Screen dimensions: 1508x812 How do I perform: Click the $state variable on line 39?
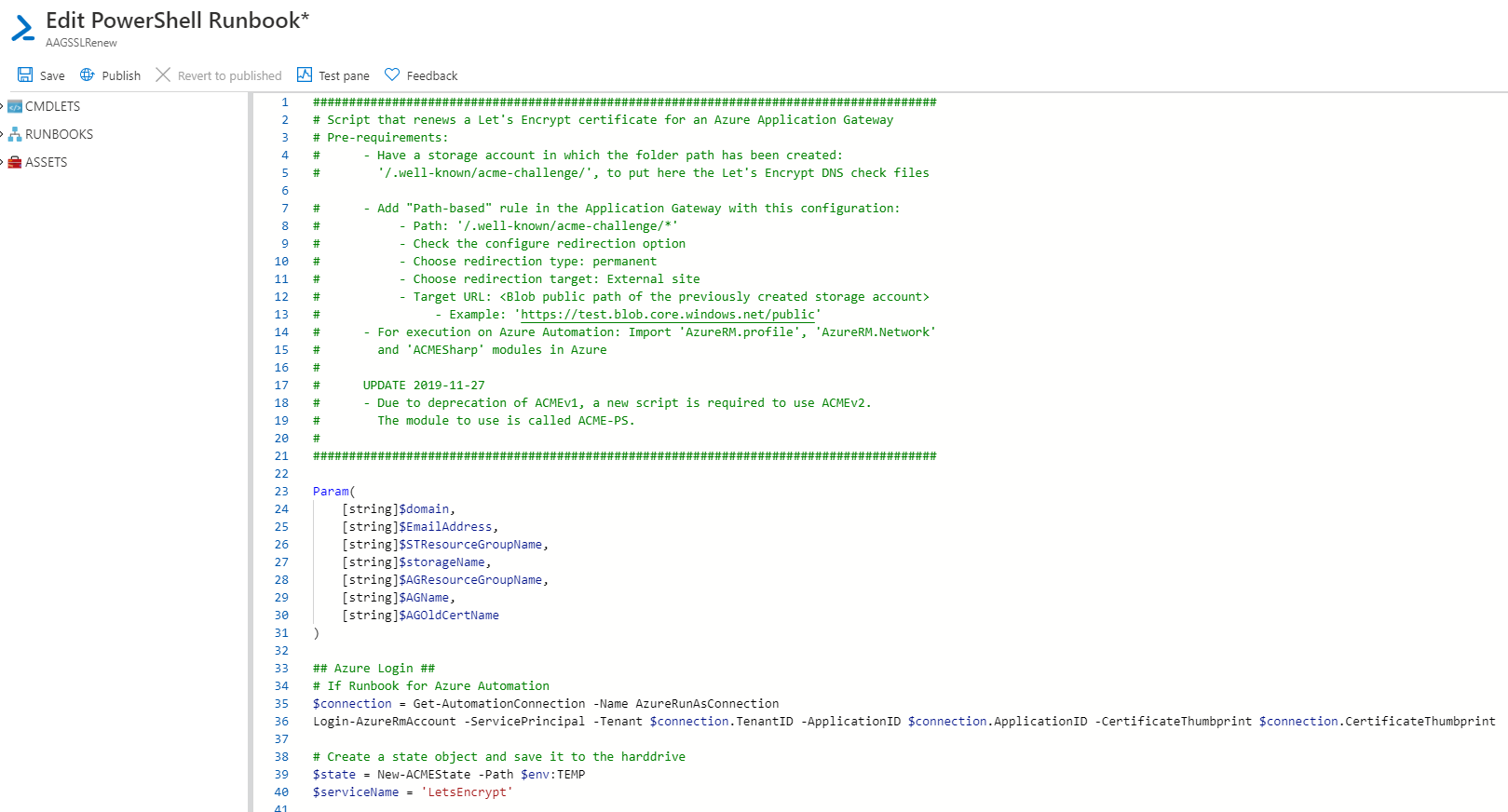tap(334, 775)
